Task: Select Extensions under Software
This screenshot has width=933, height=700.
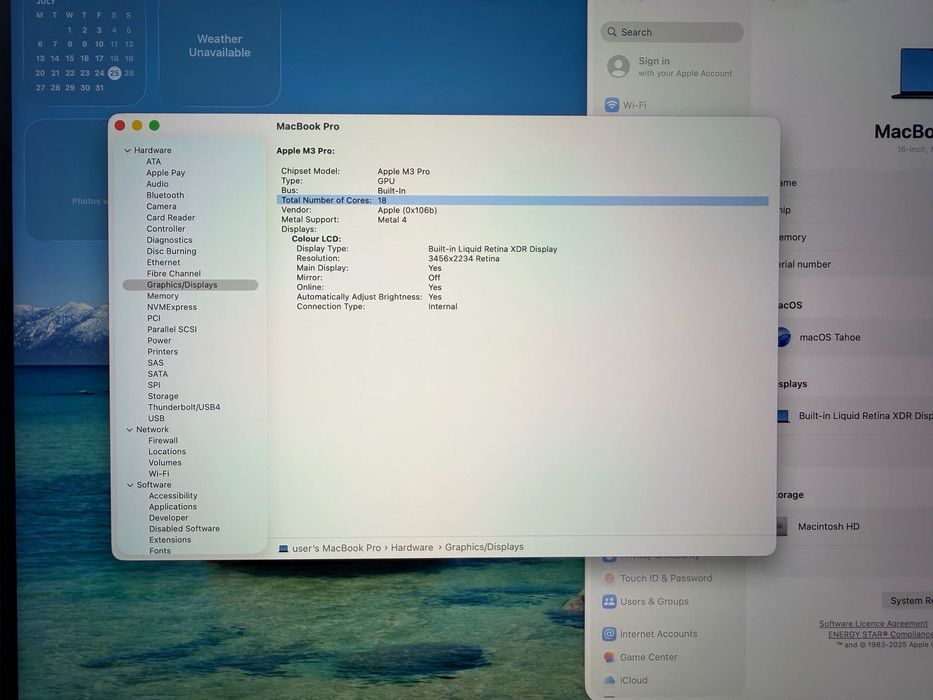Action: click(170, 540)
